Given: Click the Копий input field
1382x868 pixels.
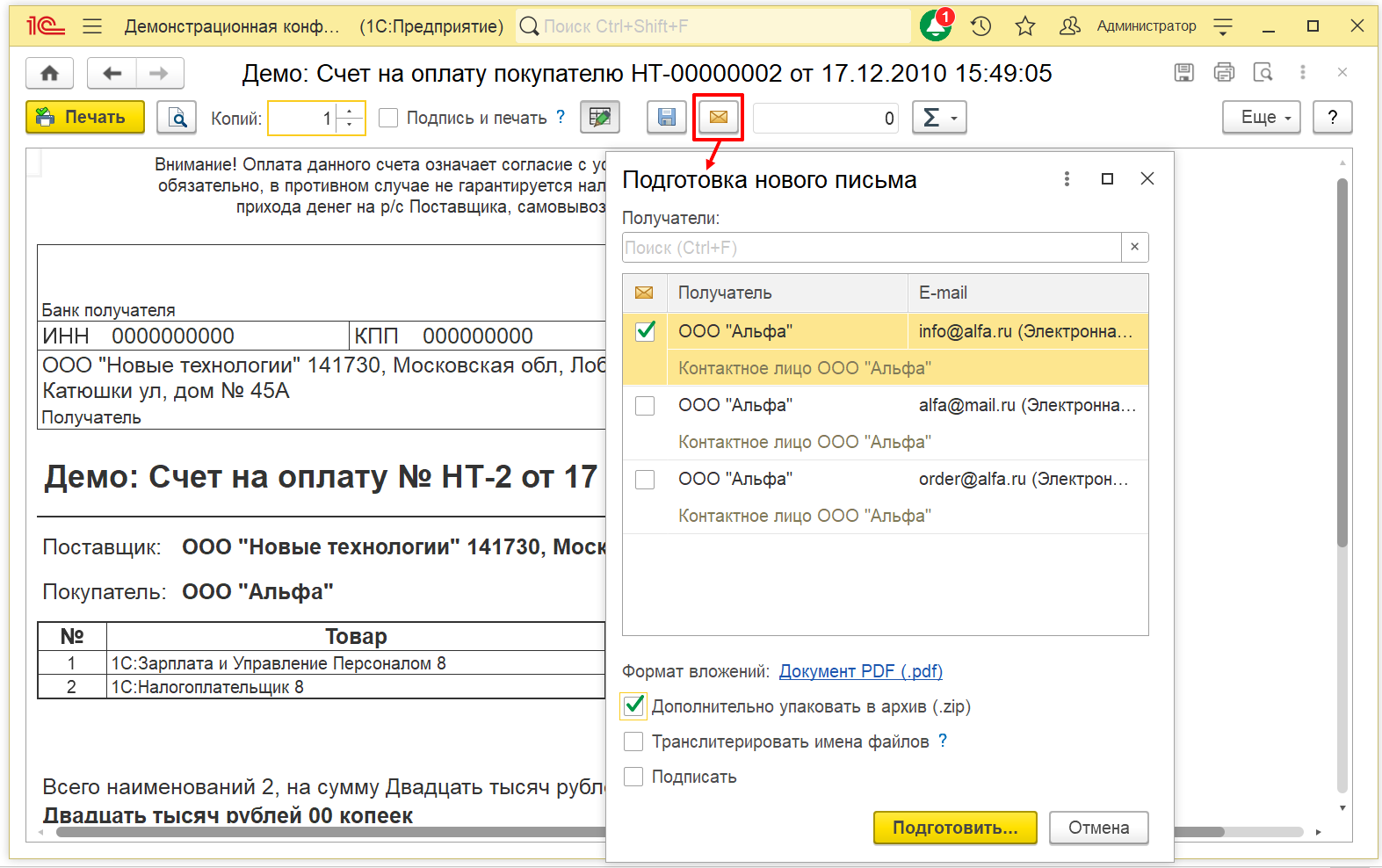Looking at the screenshot, I should click(302, 118).
